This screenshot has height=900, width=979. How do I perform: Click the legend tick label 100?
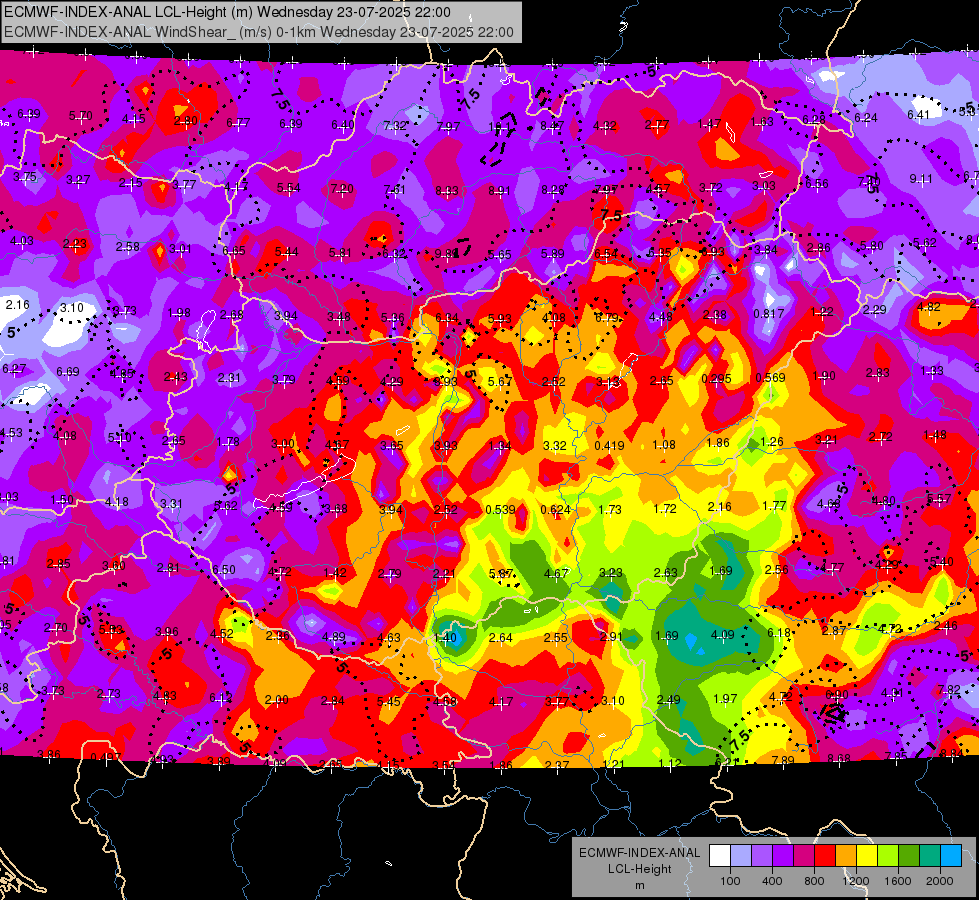pyautogui.click(x=730, y=881)
